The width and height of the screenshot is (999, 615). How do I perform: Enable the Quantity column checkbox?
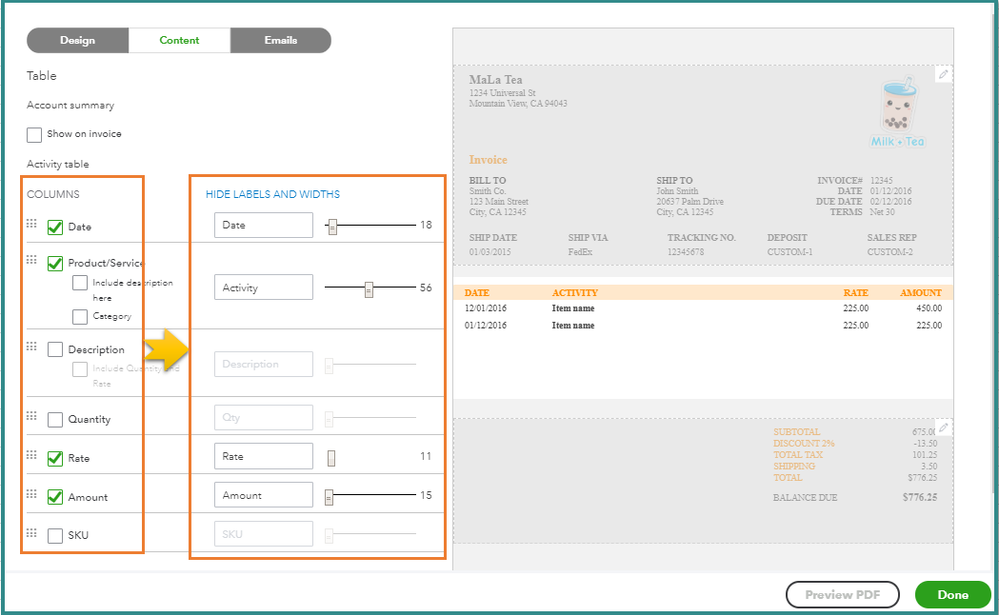(x=55, y=419)
